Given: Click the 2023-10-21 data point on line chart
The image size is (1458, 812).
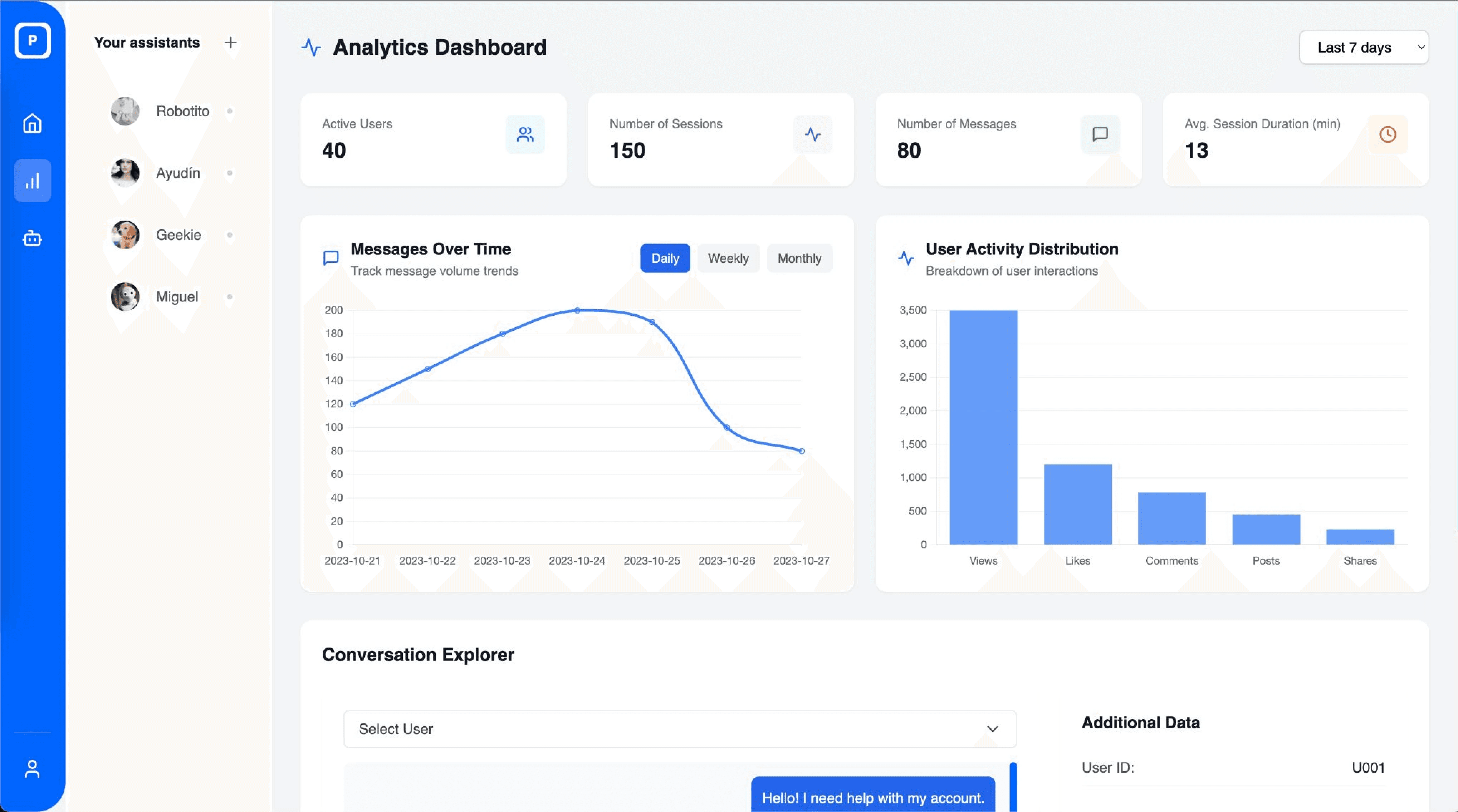Looking at the screenshot, I should point(353,404).
